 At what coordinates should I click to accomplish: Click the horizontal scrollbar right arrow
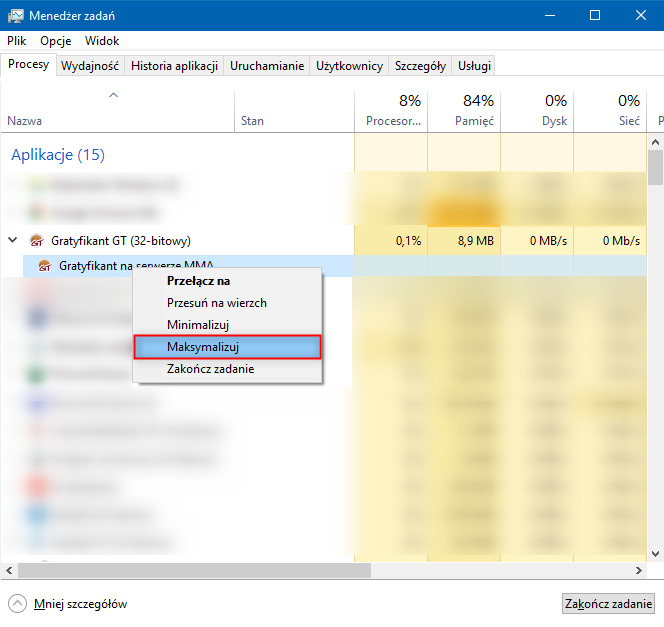(x=639, y=571)
